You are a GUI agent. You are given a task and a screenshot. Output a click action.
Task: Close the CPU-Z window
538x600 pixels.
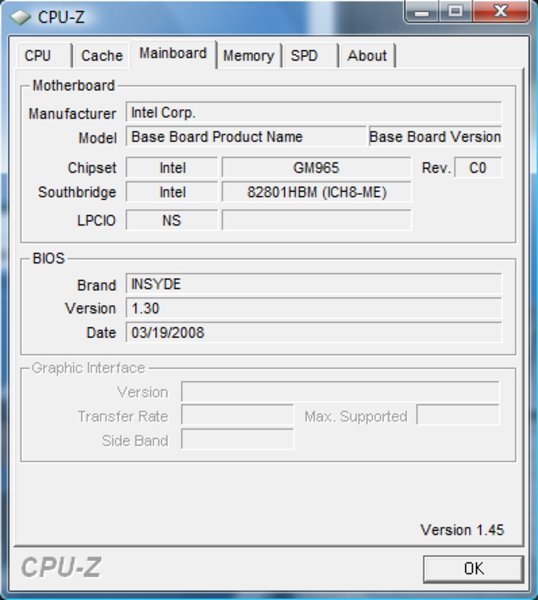coord(501,11)
